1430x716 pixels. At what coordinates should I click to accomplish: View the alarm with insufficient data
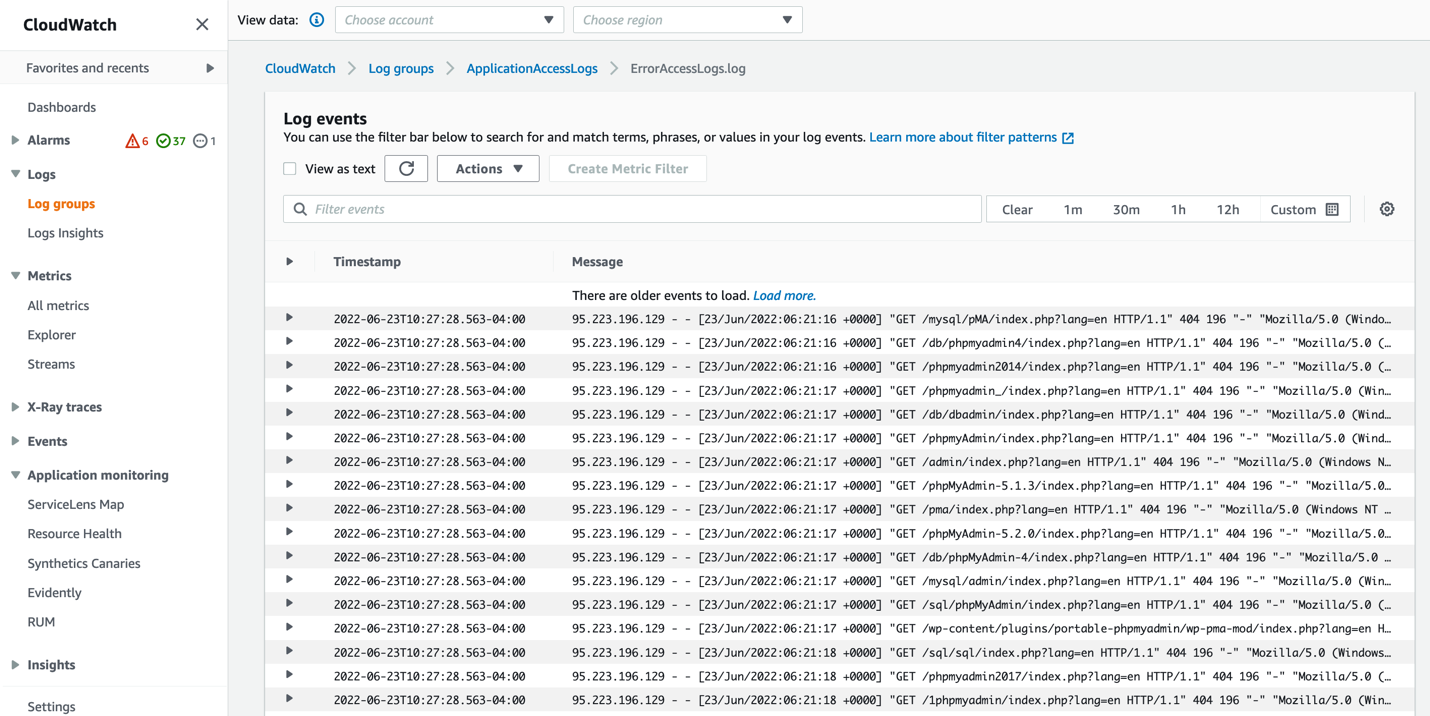tap(204, 141)
